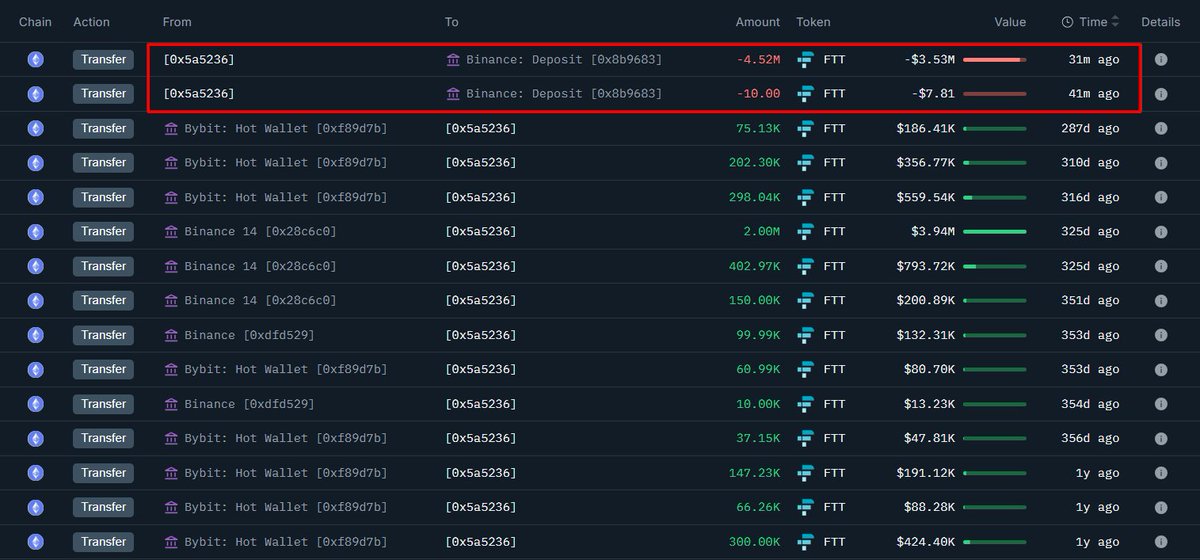Open Binance: Deposit [0x8b9683] link in the first row
Image resolution: width=1200 pixels, height=560 pixels.
pos(564,60)
